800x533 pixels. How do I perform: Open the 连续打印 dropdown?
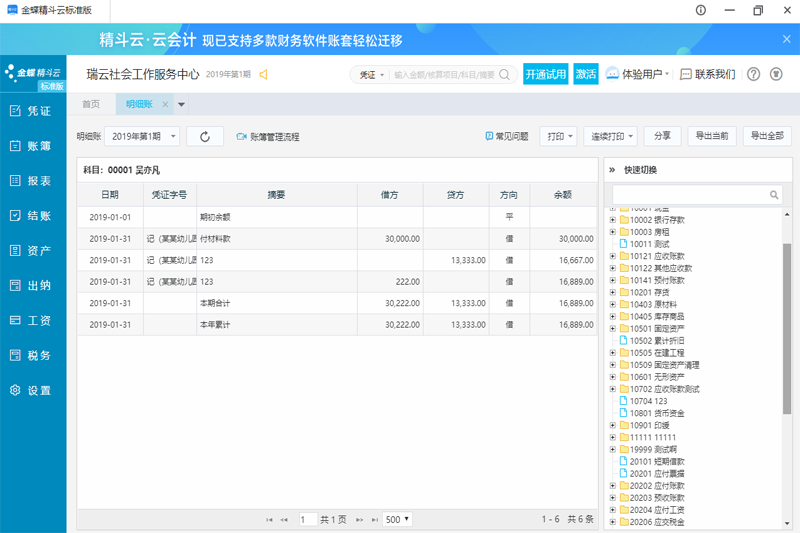611,136
